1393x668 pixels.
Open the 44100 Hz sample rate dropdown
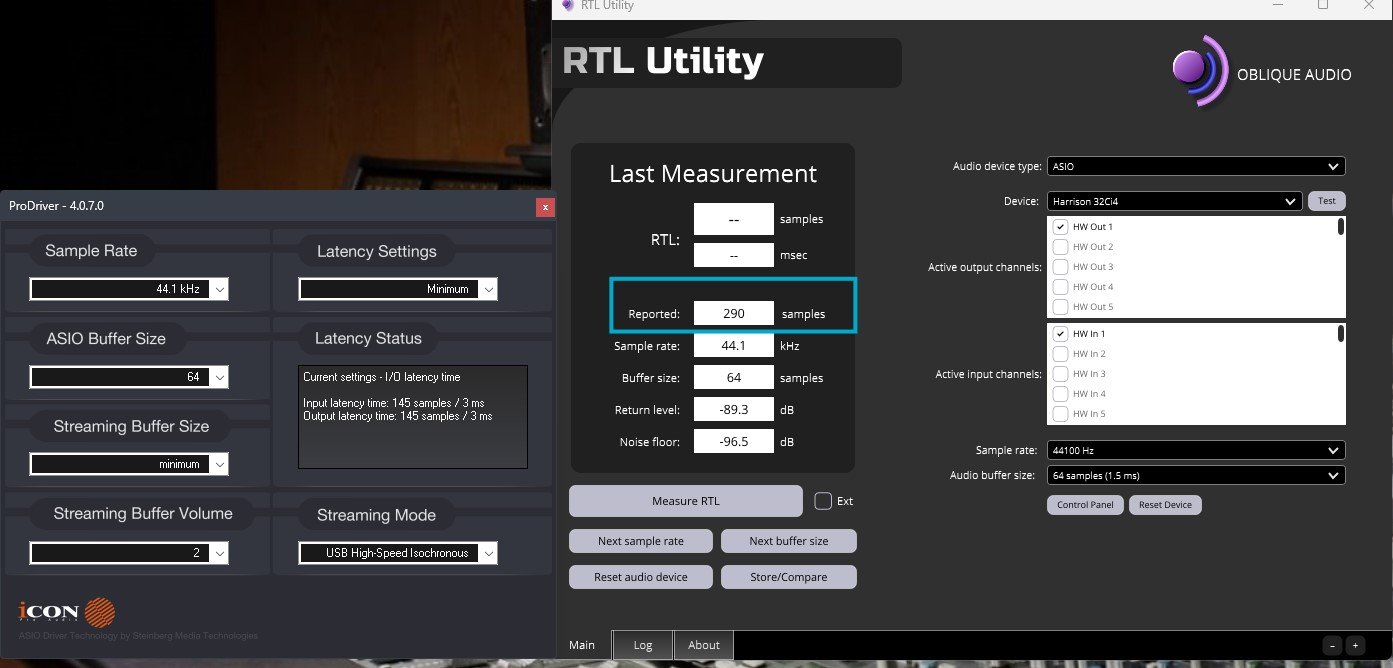click(1196, 451)
